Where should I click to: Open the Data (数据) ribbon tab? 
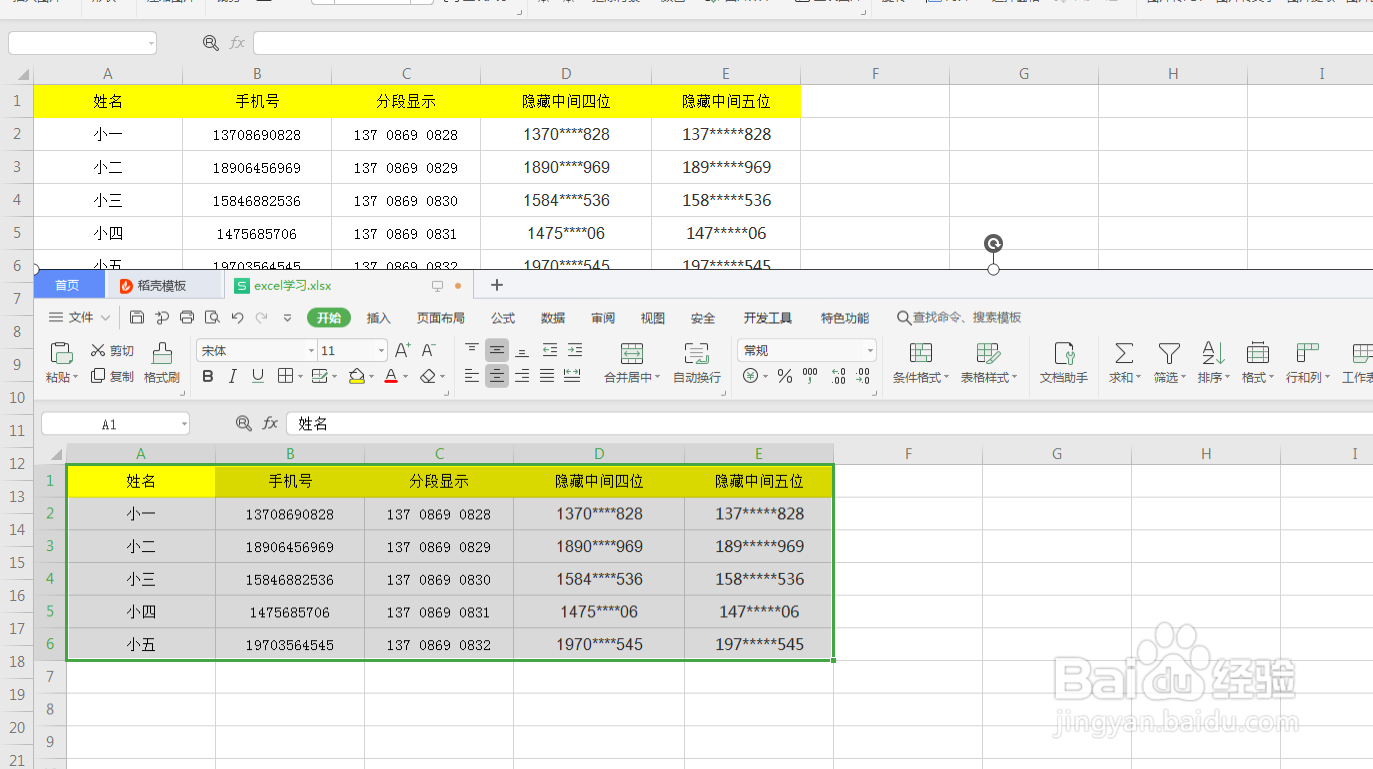(x=553, y=318)
